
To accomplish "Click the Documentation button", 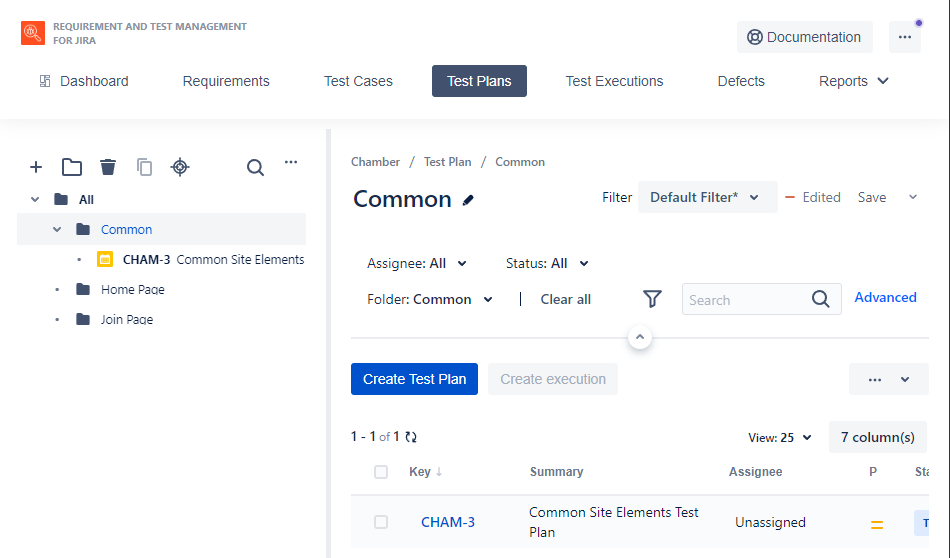I will point(805,37).
